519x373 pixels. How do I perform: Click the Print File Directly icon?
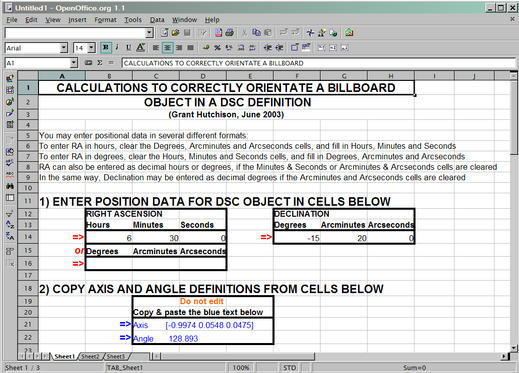(229, 33)
